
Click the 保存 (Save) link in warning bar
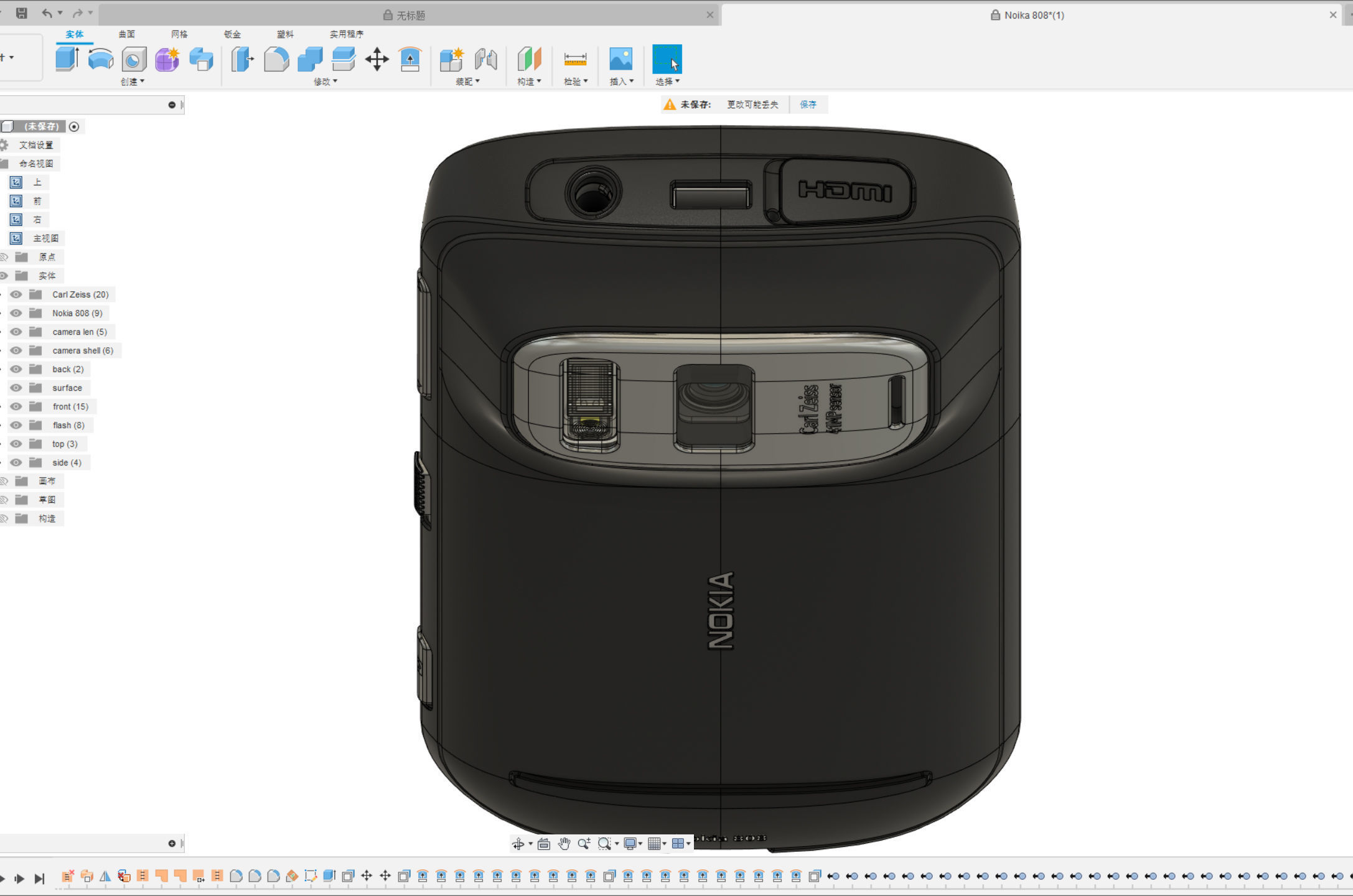[808, 105]
